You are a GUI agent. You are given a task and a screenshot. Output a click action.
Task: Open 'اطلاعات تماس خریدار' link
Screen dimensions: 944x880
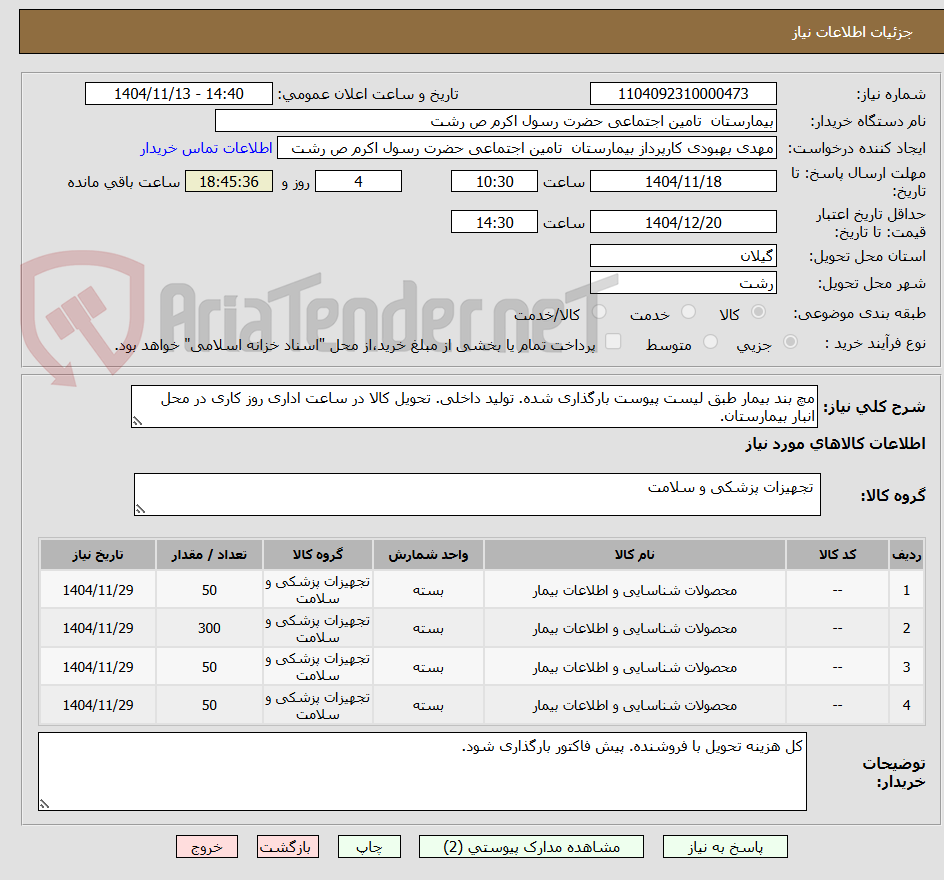pyautogui.click(x=206, y=148)
